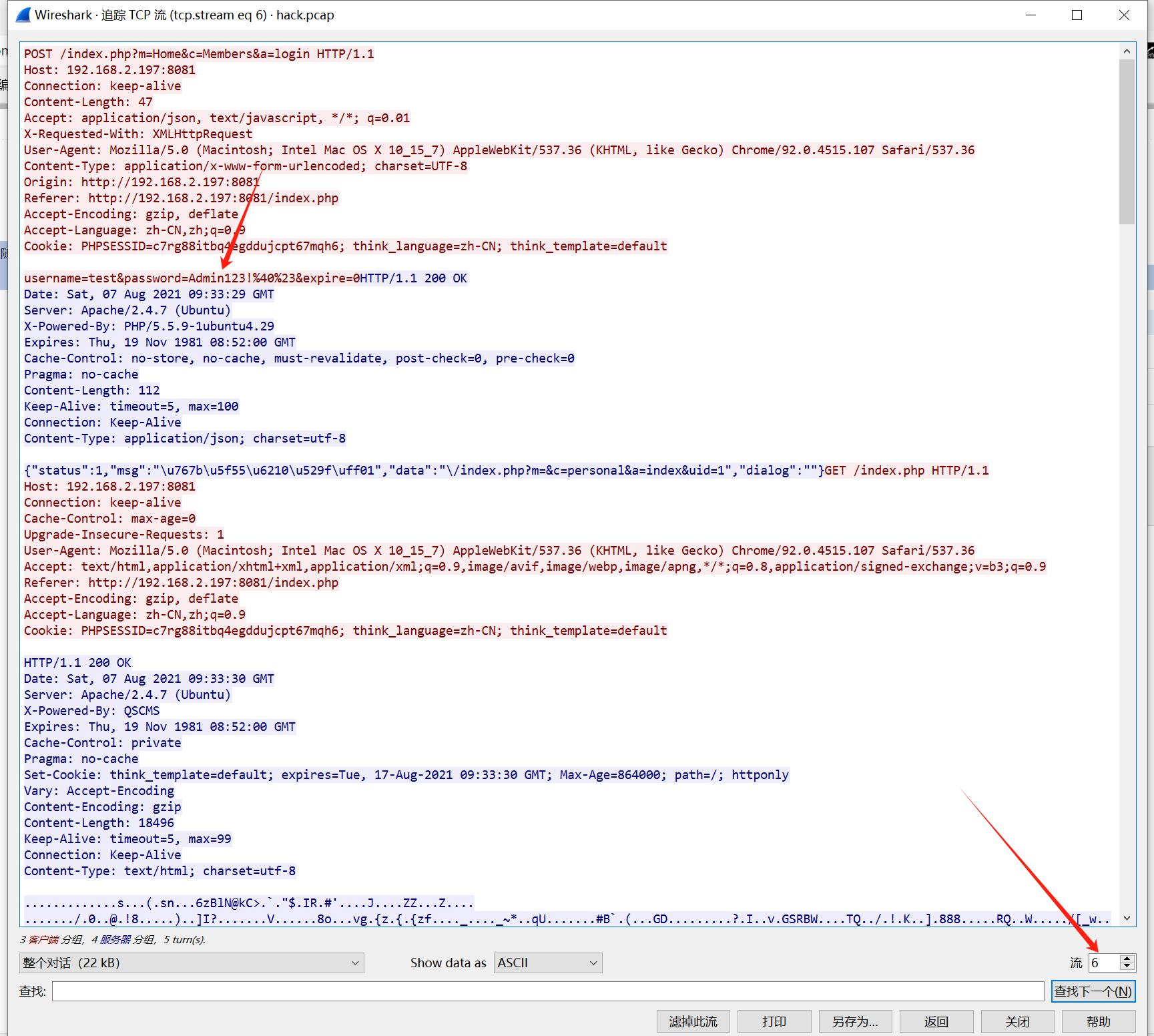The width and height of the screenshot is (1154, 1036).
Task: Click the Keep-Alive: timeout=5, max=100 line
Action: click(131, 407)
